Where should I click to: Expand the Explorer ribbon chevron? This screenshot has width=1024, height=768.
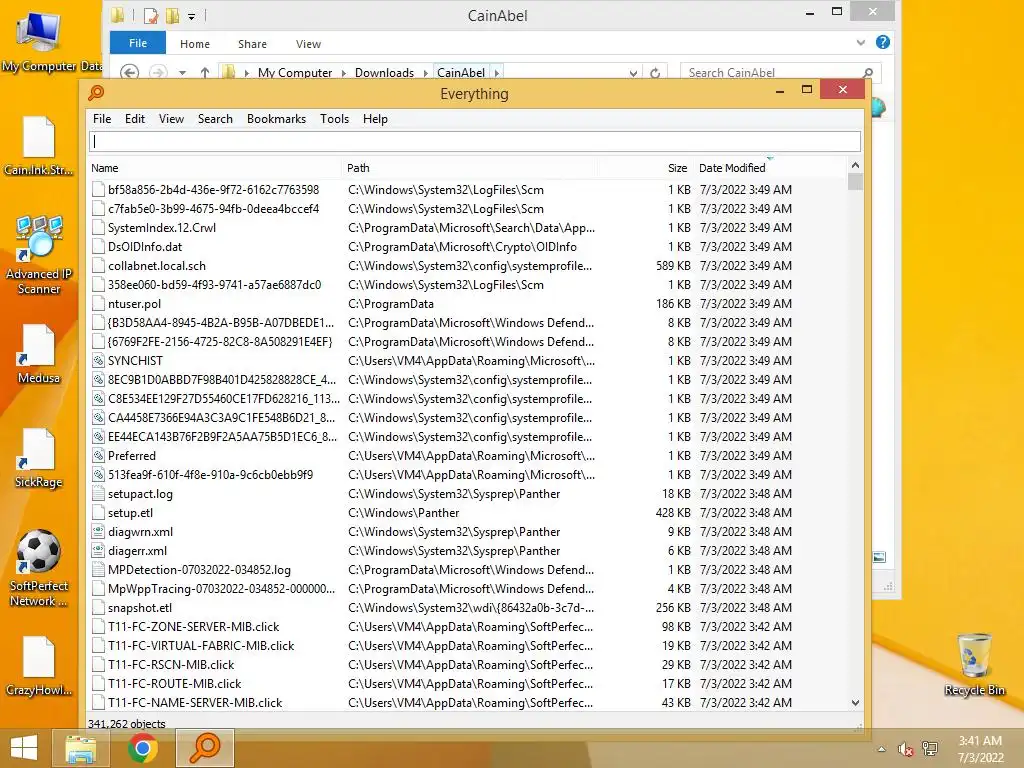861,42
